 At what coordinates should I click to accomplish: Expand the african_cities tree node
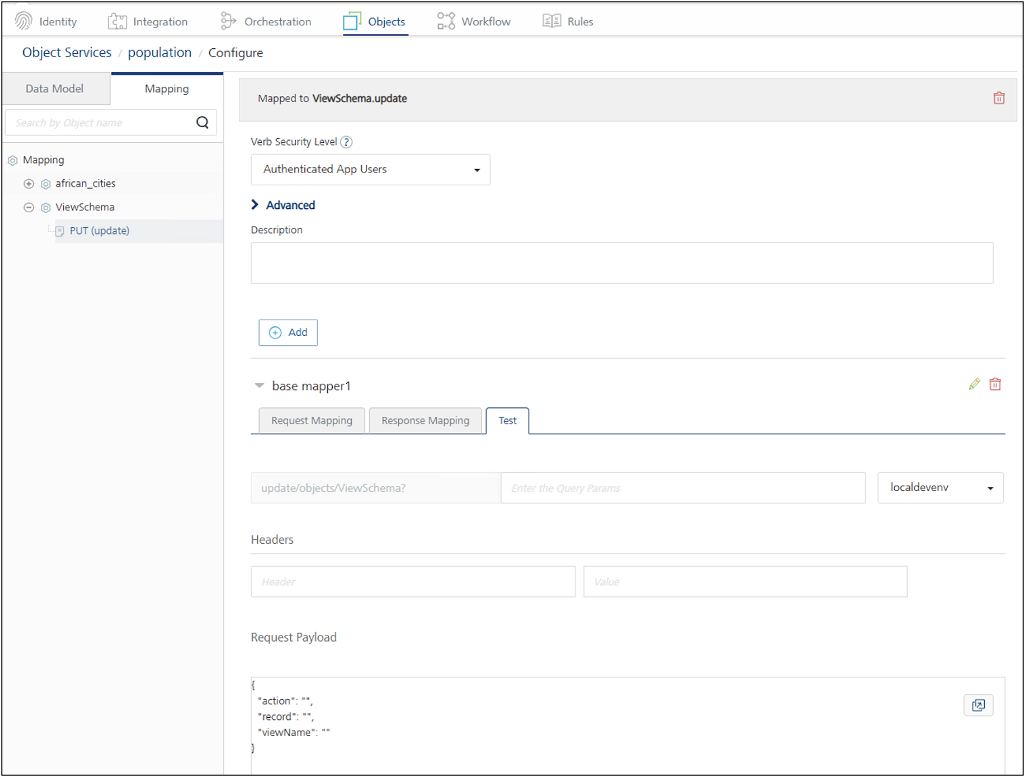pyautogui.click(x=29, y=184)
